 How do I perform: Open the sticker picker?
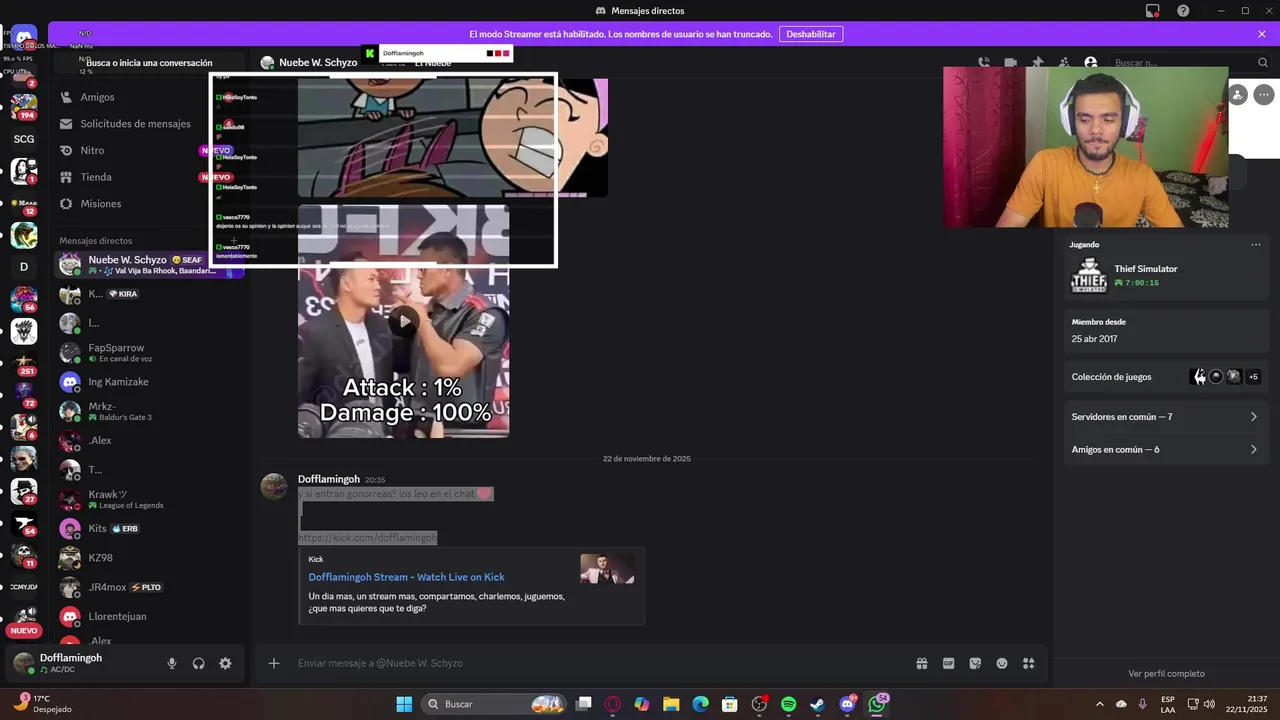(975, 663)
